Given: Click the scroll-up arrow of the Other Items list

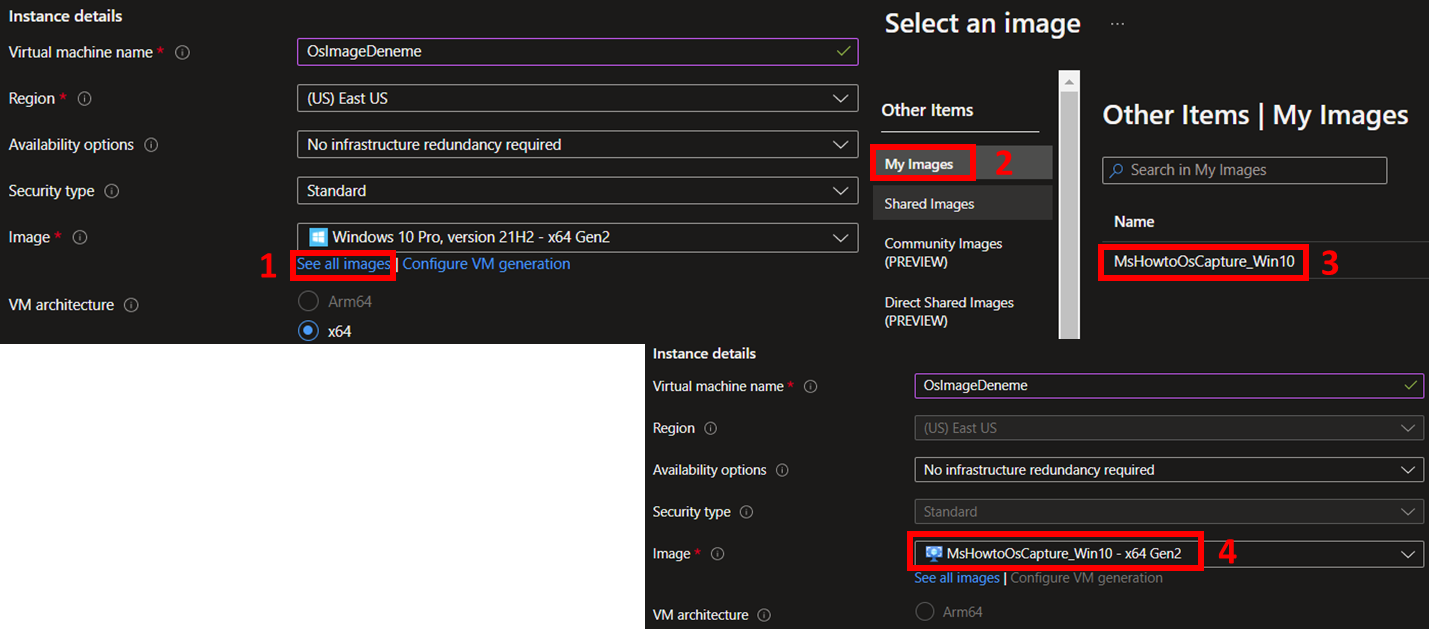Looking at the screenshot, I should [1069, 80].
